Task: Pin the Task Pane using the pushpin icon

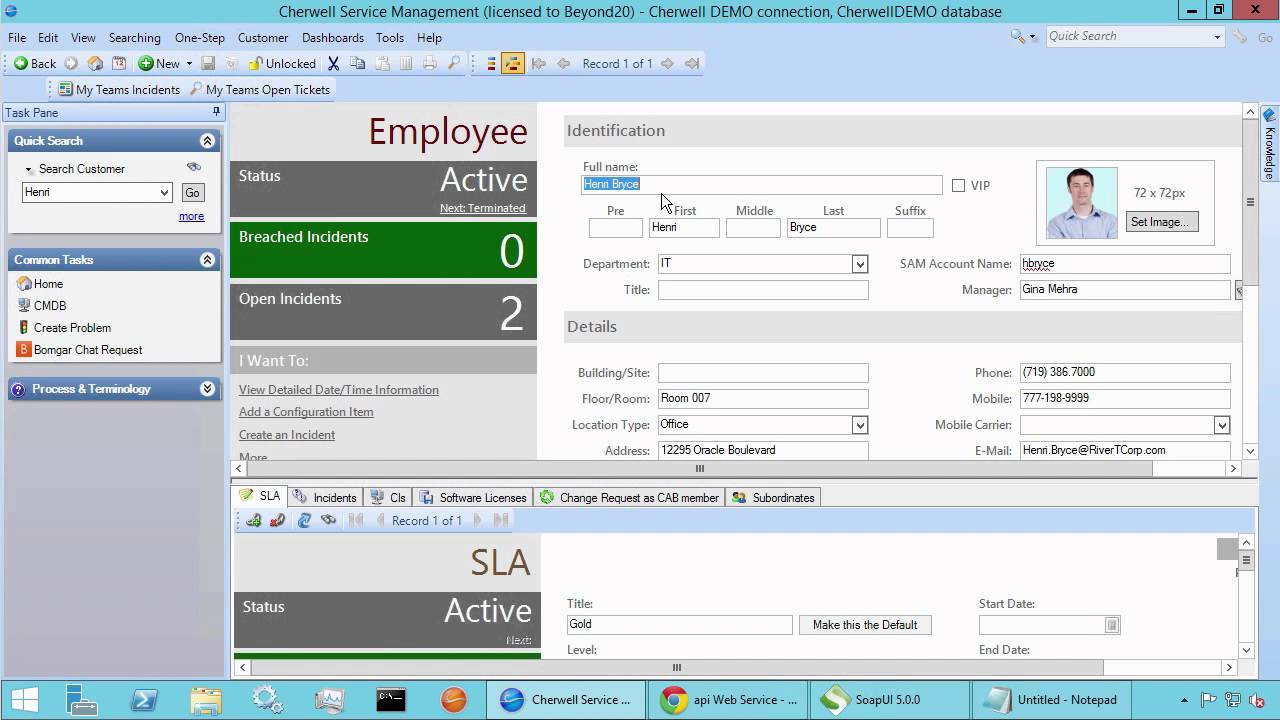Action: 216,112
